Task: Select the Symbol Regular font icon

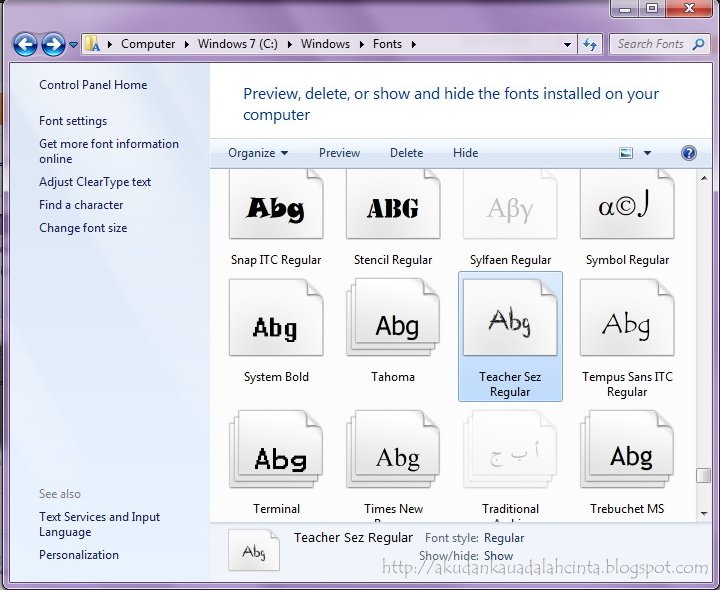Action: coord(627,207)
